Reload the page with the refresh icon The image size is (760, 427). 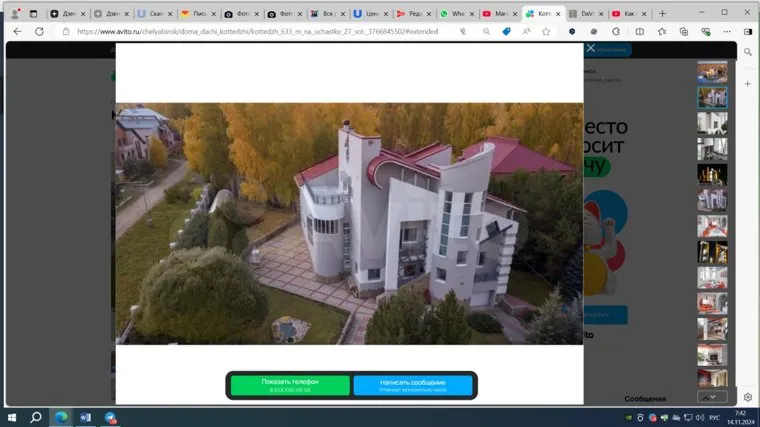(40, 31)
